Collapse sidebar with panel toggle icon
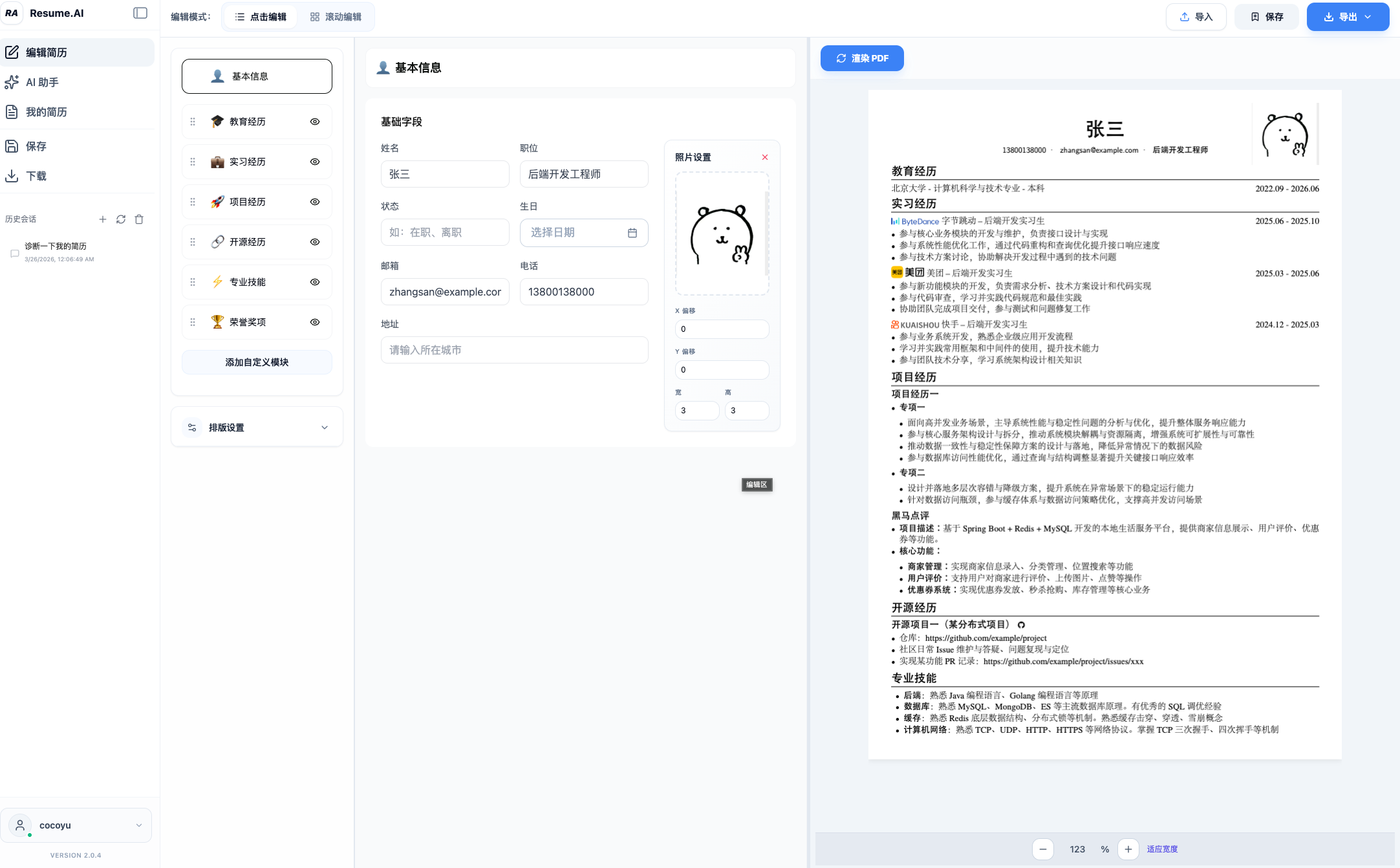This screenshot has width=1400, height=868. click(140, 13)
